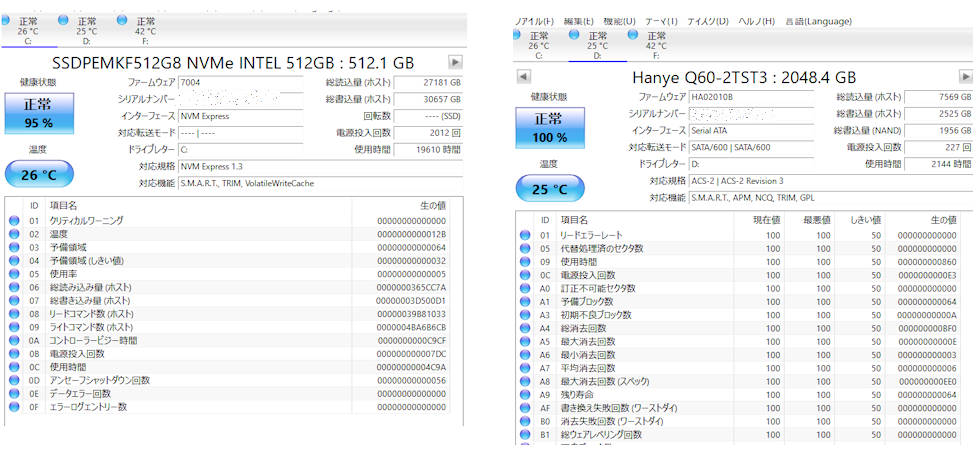Click next-disk arrow right of Hanye Q60-2TST3
This screenshot has width=979, height=453.
(965, 77)
